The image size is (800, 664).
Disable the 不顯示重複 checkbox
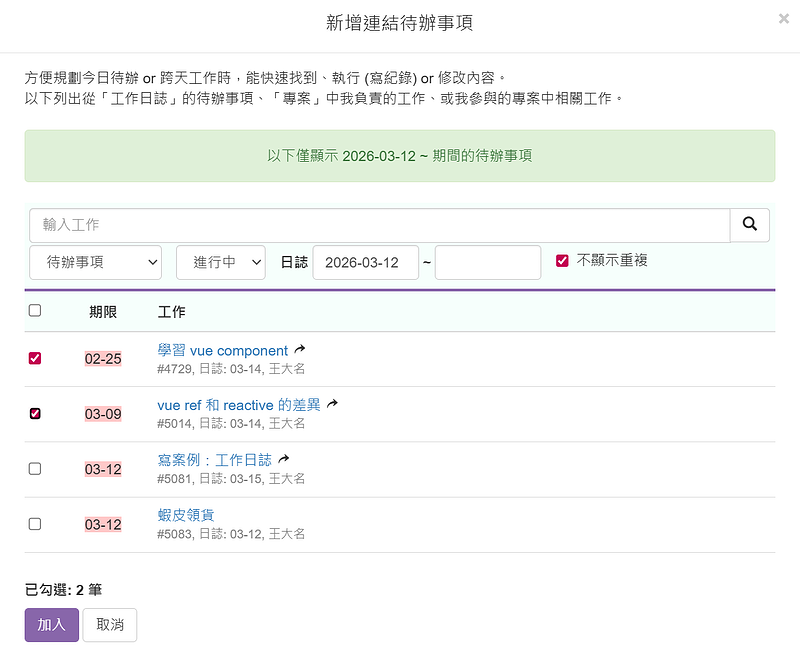pos(562,261)
